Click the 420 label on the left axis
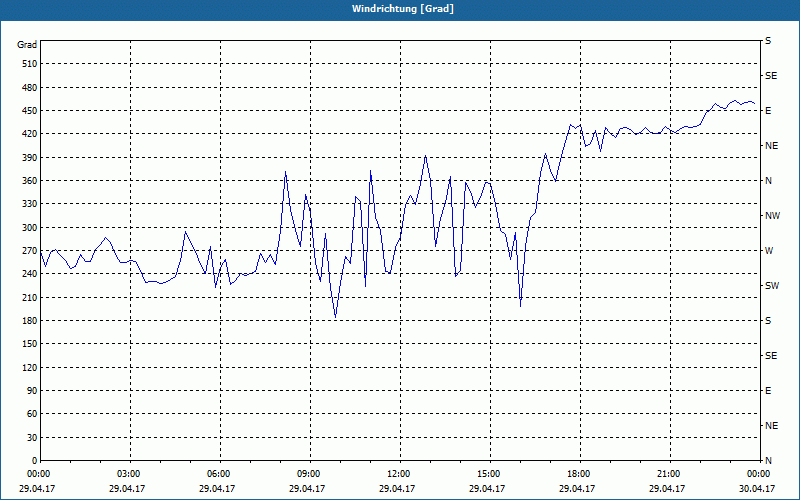This screenshot has height=500, width=800. click(30, 134)
